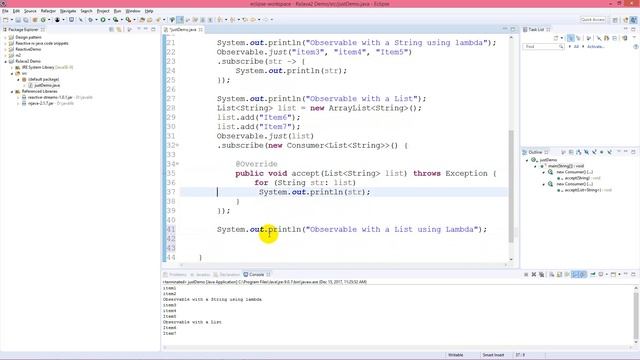Click the New Task icon in Task List
The height and width of the screenshot is (360, 640).
coord(556,38)
